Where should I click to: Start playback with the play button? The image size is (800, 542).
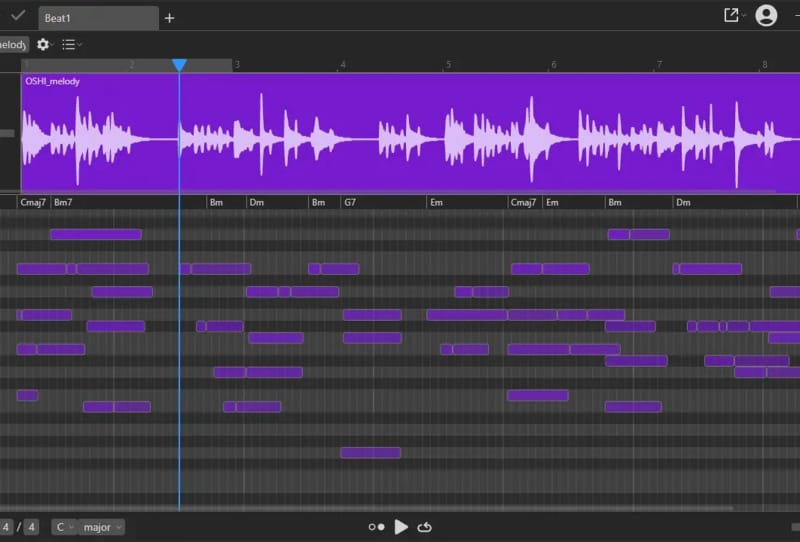402,527
